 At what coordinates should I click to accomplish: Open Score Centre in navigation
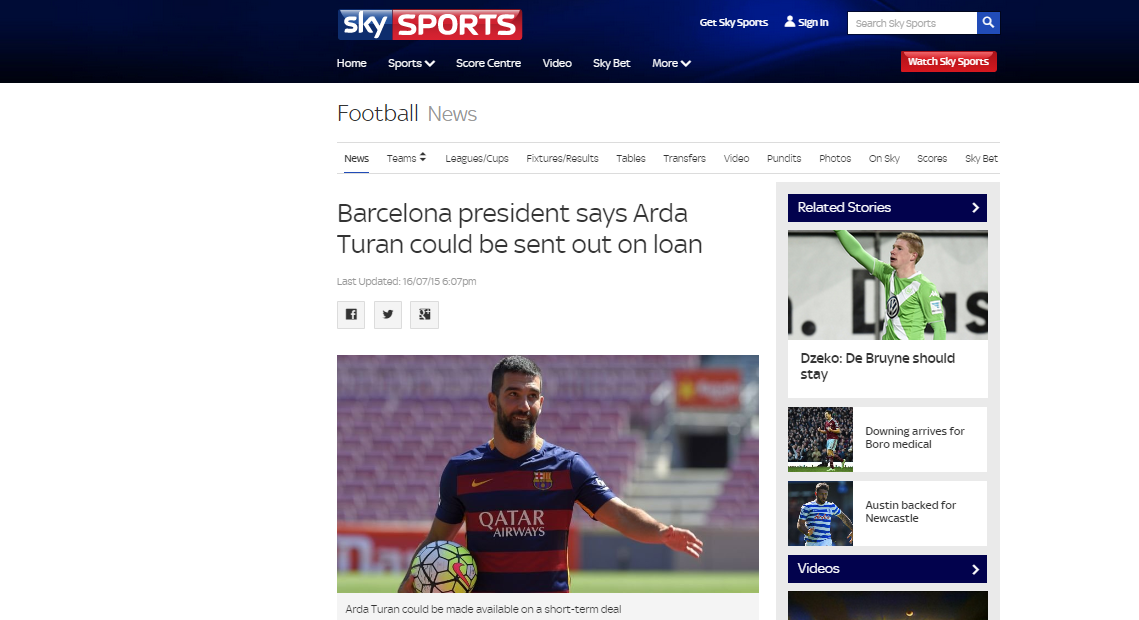[x=488, y=63]
